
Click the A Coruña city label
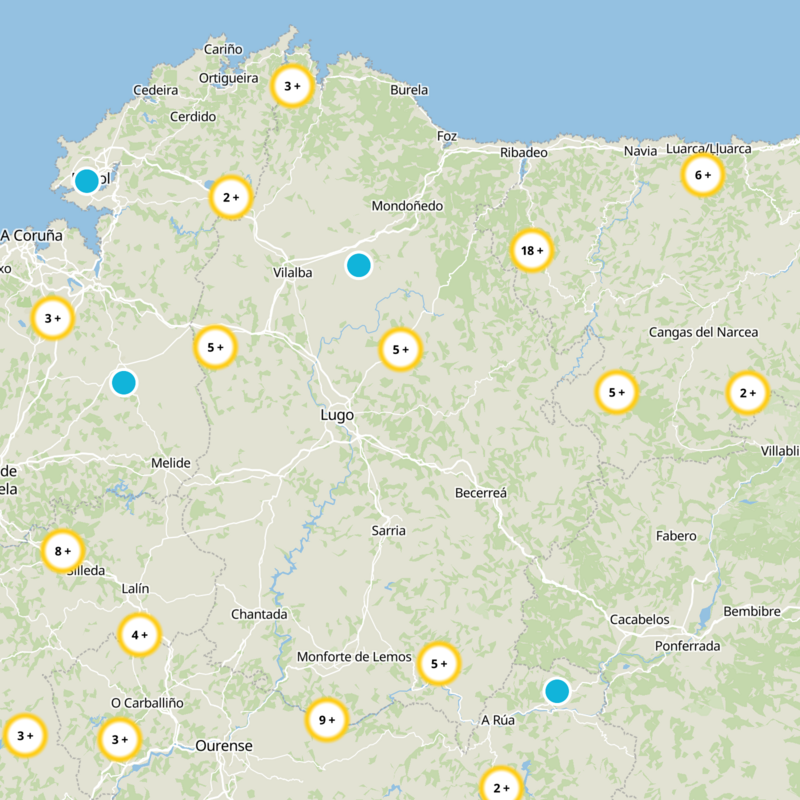point(32,235)
